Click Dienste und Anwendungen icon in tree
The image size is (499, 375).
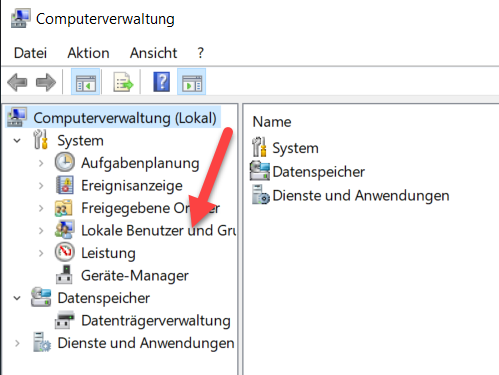42,342
